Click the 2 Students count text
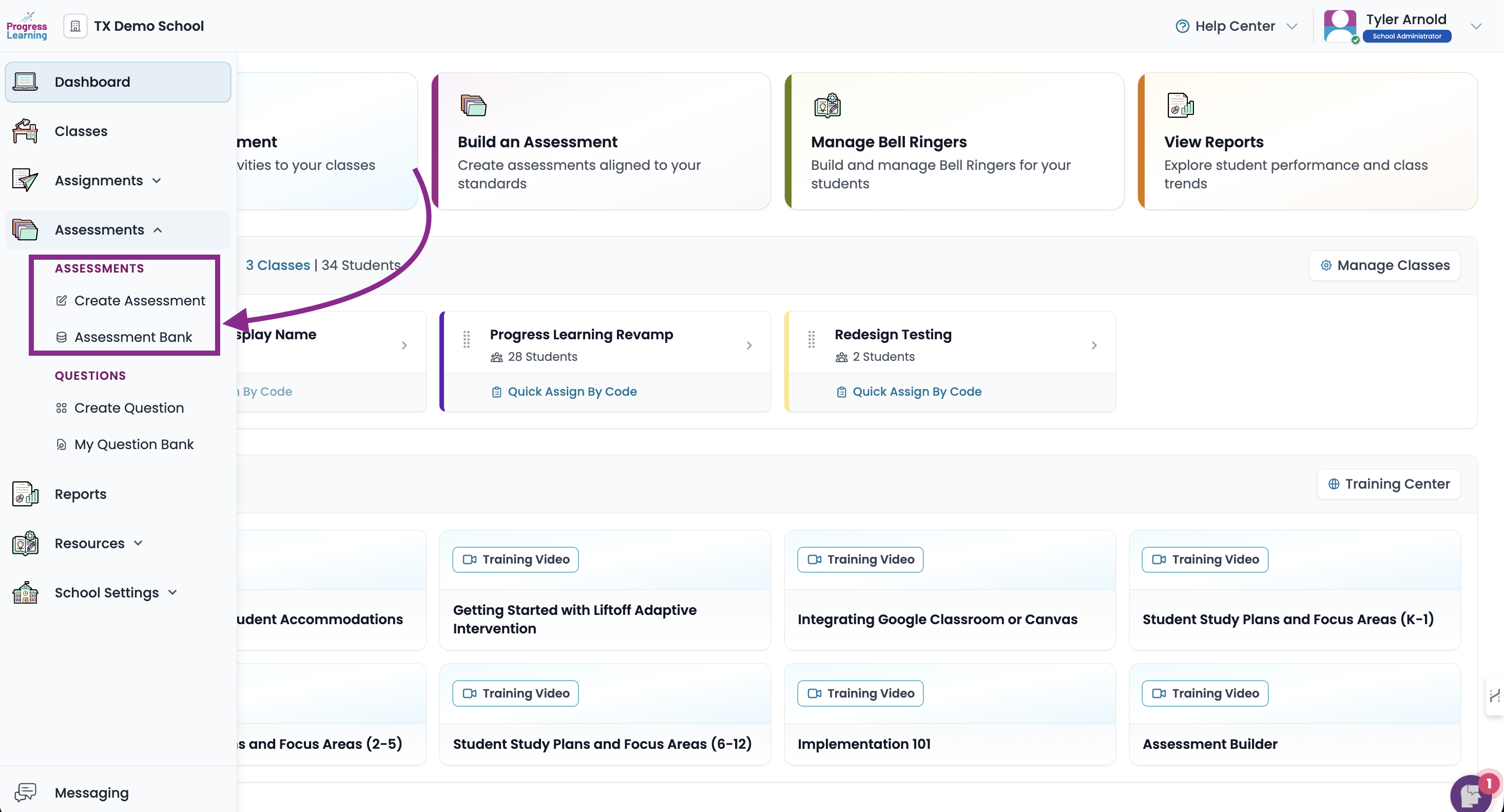The image size is (1504, 812). tap(884, 357)
